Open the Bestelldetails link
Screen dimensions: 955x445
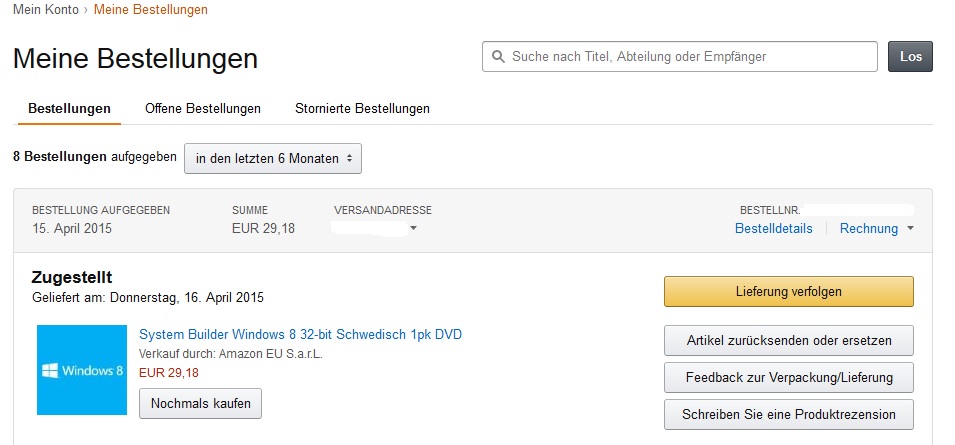tap(774, 229)
